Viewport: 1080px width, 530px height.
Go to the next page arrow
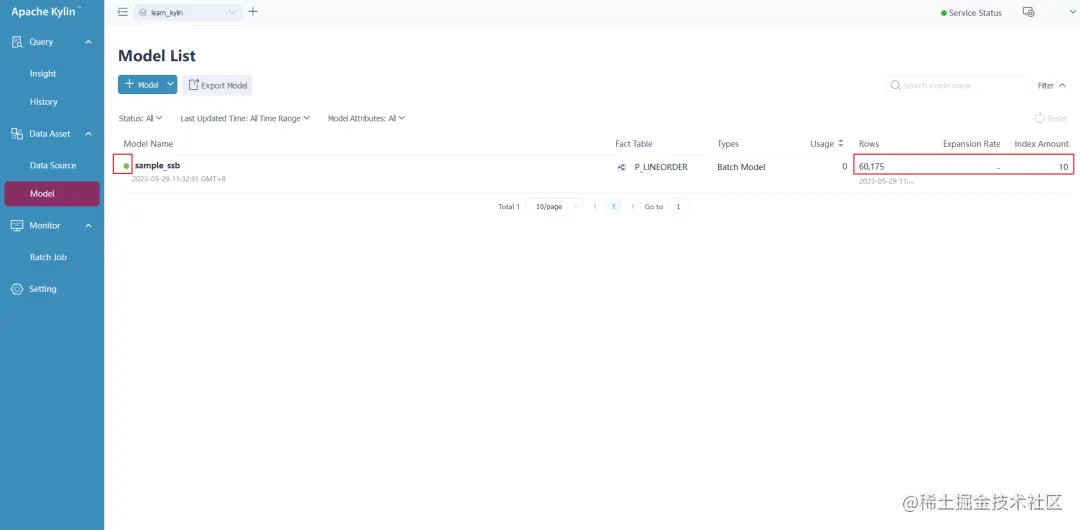coord(632,207)
